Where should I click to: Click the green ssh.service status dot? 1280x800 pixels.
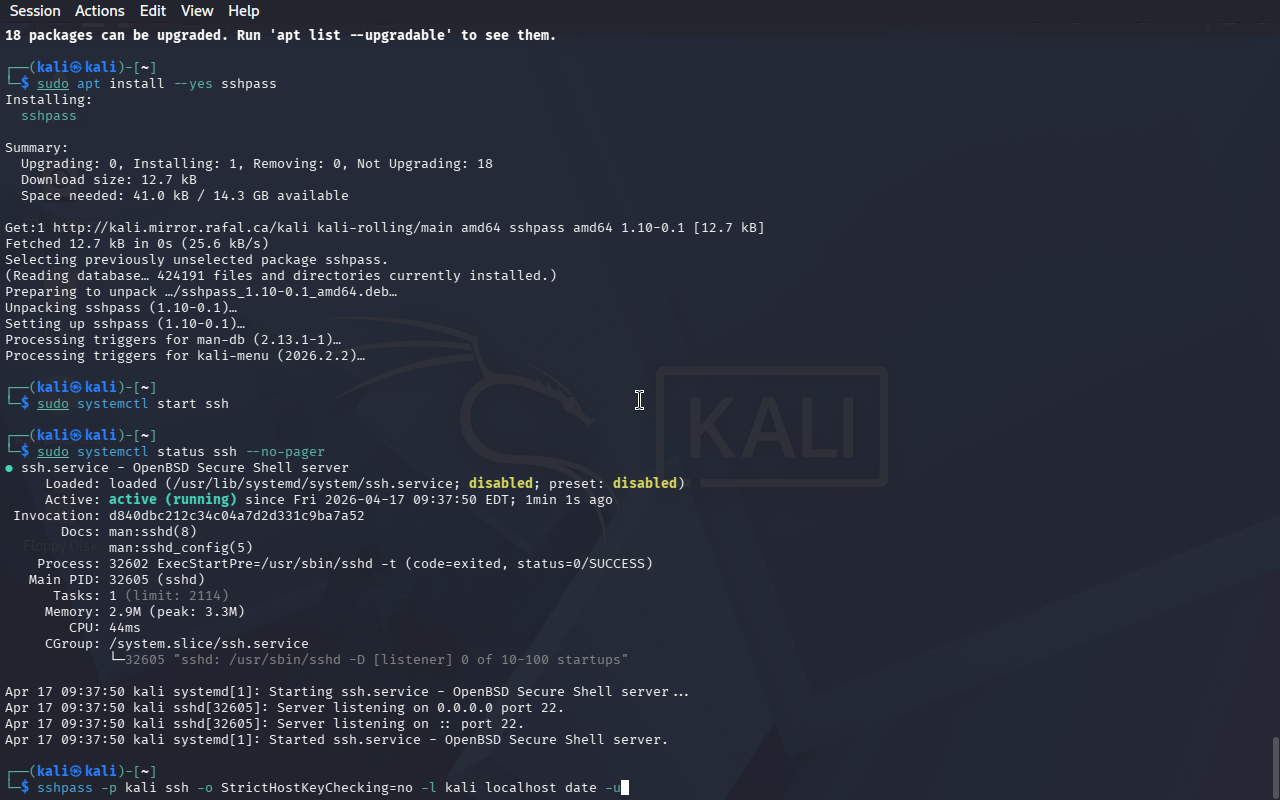coord(9,468)
